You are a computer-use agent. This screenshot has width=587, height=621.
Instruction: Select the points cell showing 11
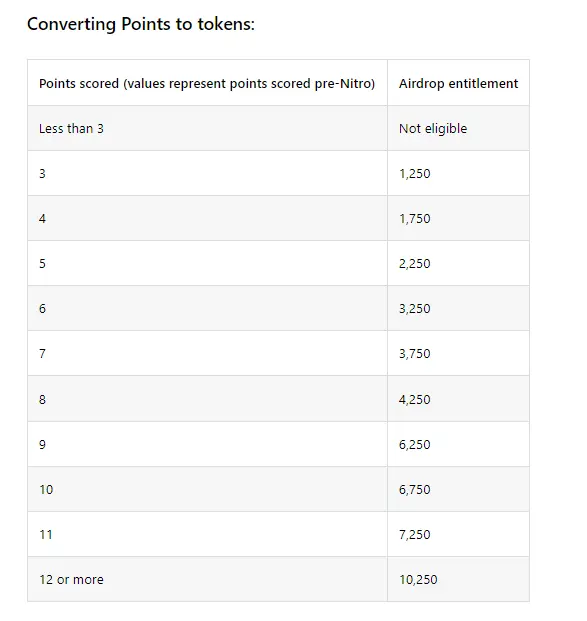coord(207,534)
